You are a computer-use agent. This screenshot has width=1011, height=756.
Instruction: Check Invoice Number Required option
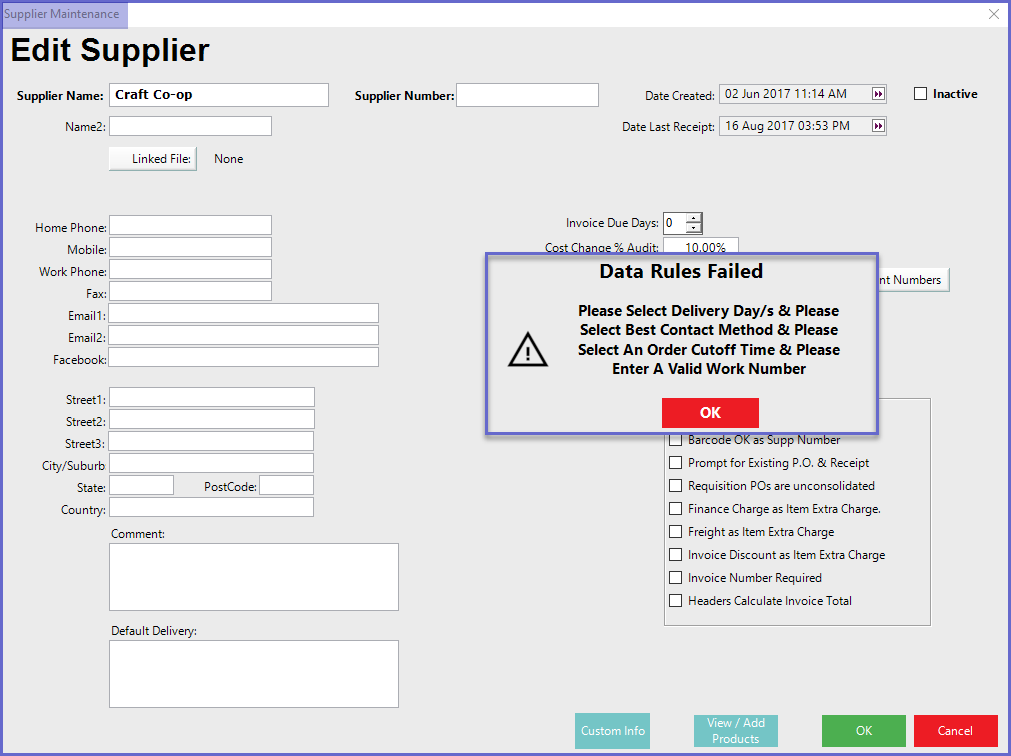[x=676, y=578]
